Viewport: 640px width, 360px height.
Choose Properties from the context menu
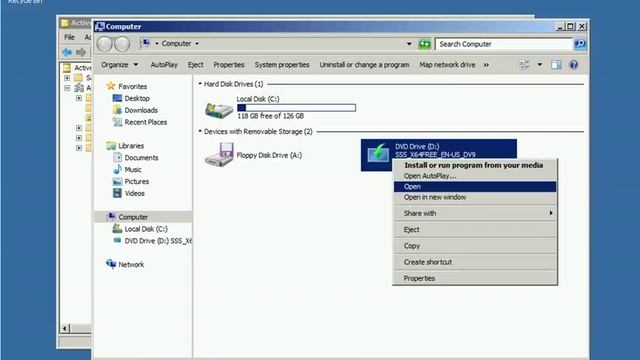[x=475, y=278]
